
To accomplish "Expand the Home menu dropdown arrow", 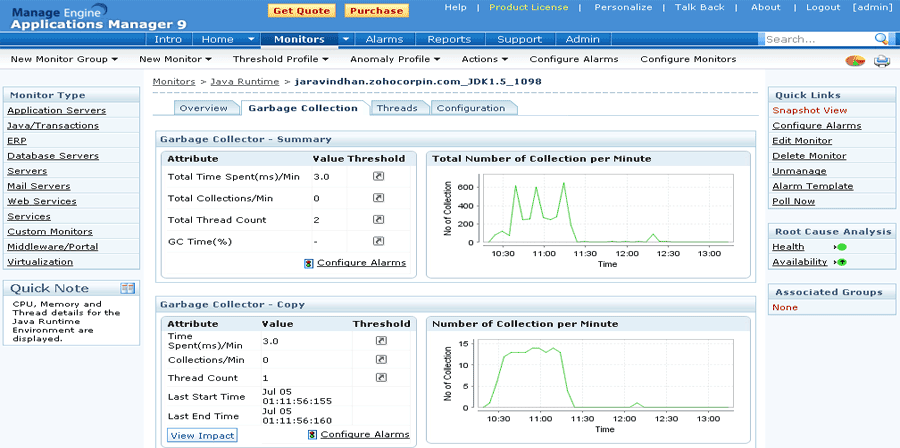I will [x=251, y=39].
